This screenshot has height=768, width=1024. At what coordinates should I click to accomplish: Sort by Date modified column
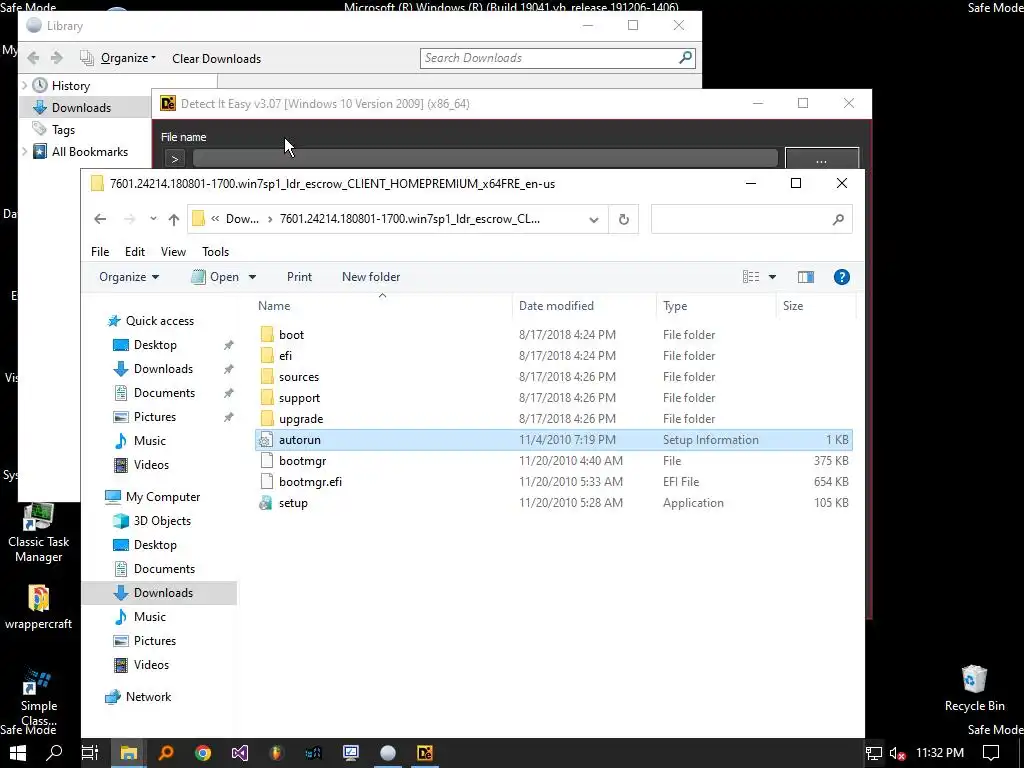(x=556, y=306)
